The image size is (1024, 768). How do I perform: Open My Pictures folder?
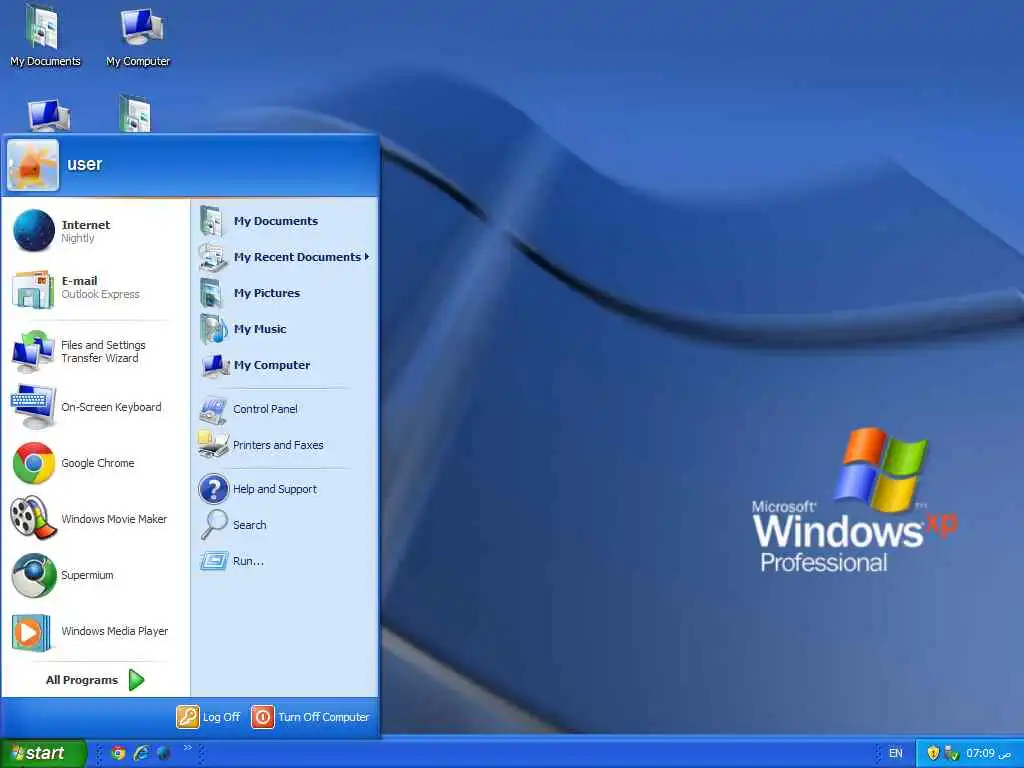pos(285,293)
